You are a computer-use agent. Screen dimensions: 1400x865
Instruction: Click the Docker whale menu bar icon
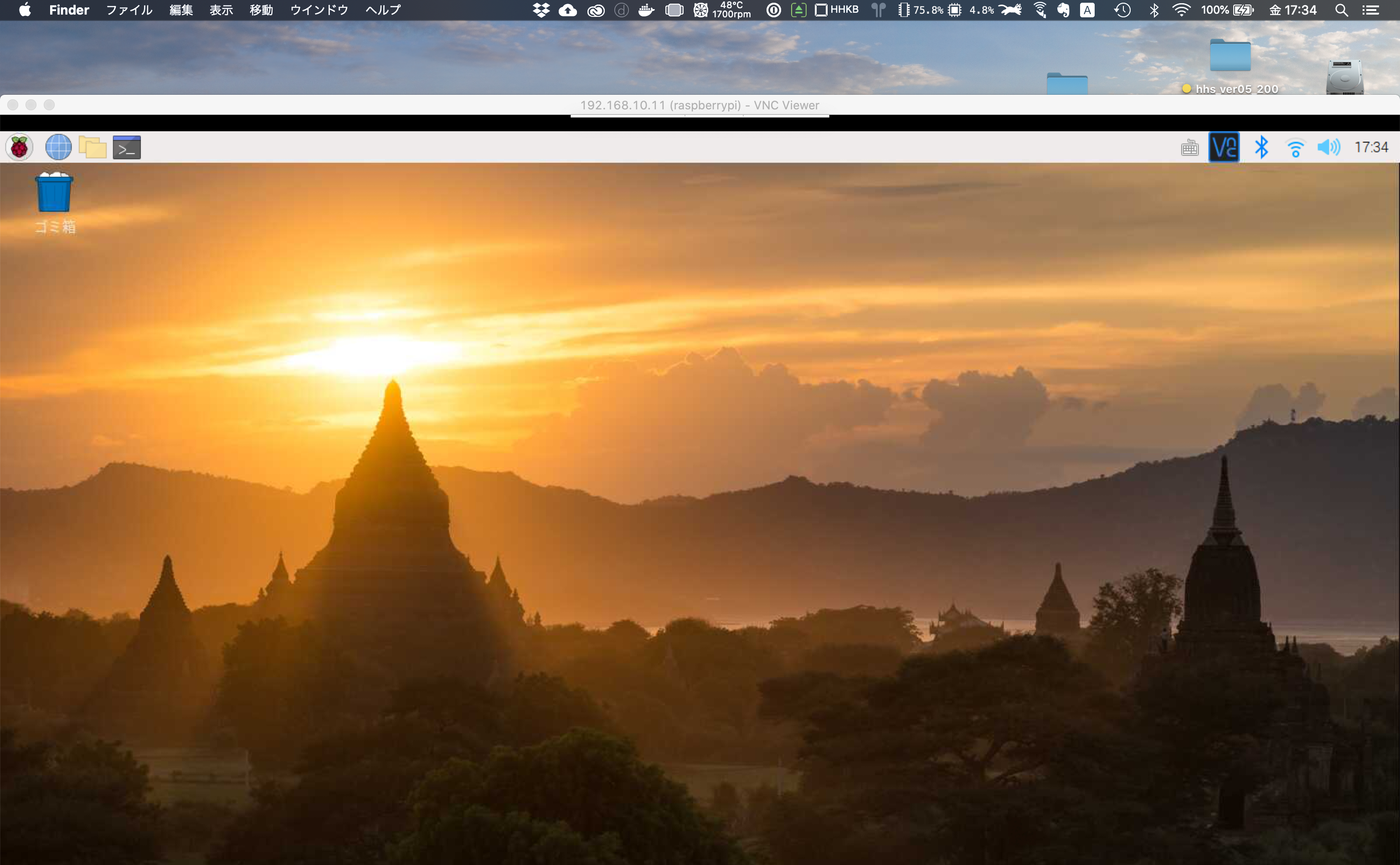[646, 10]
